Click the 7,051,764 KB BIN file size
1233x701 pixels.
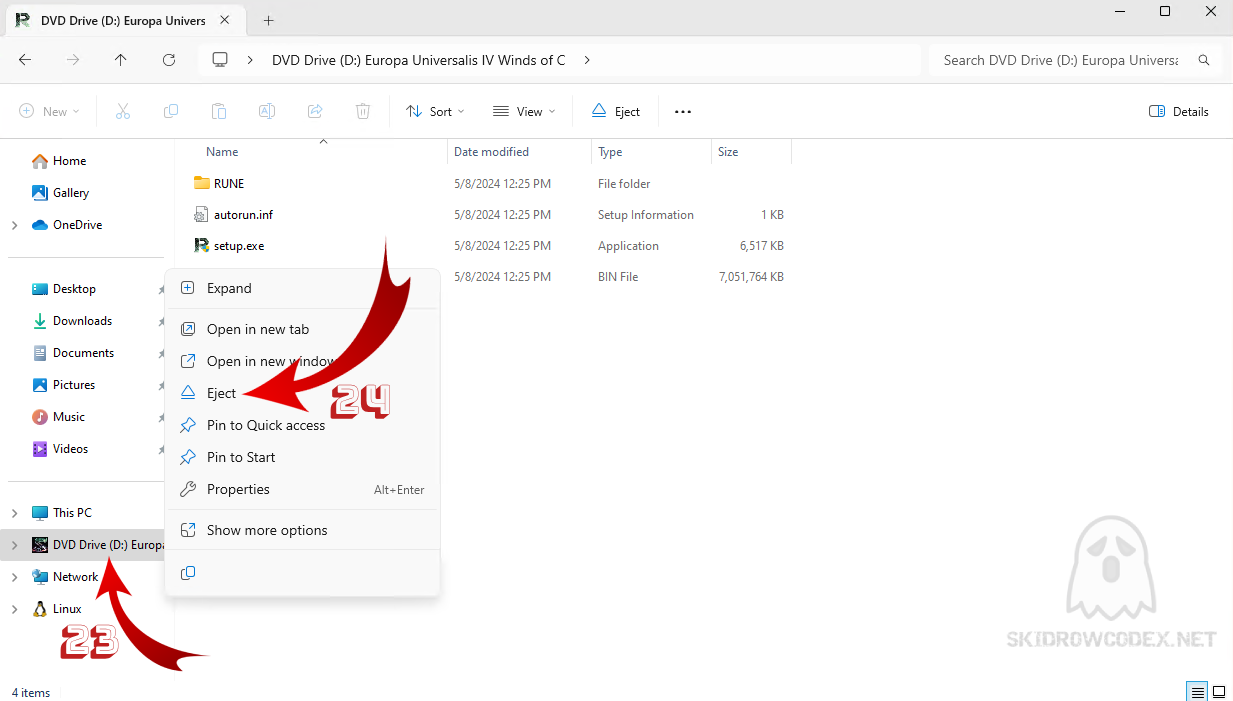(x=751, y=277)
